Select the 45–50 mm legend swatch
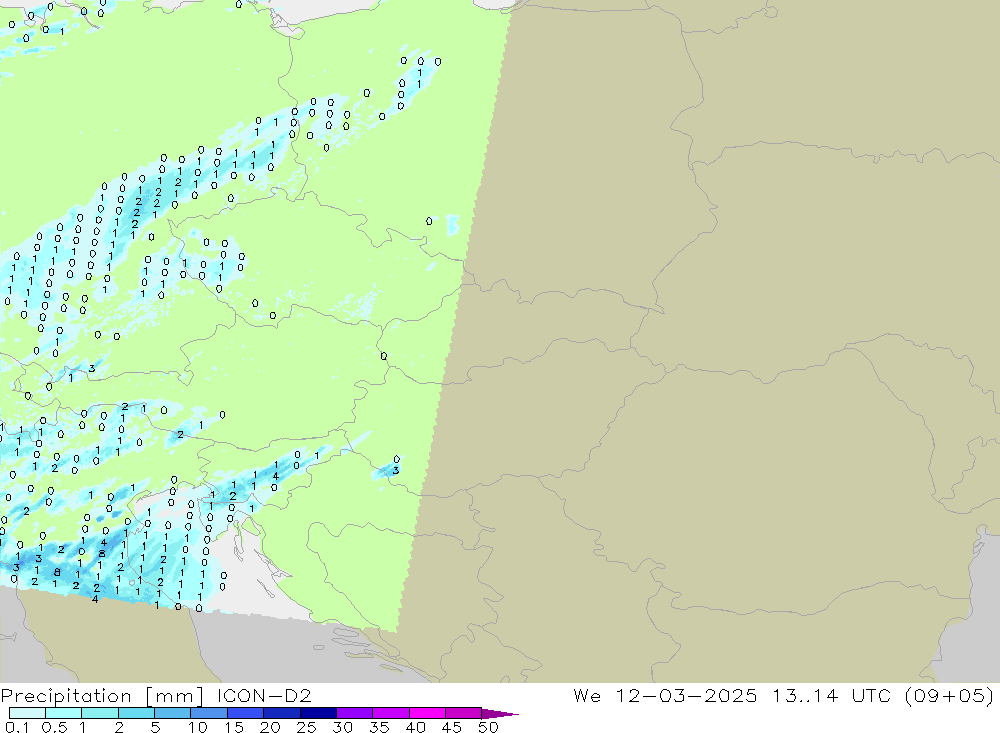This screenshot has width=1000, height=733. 464,713
